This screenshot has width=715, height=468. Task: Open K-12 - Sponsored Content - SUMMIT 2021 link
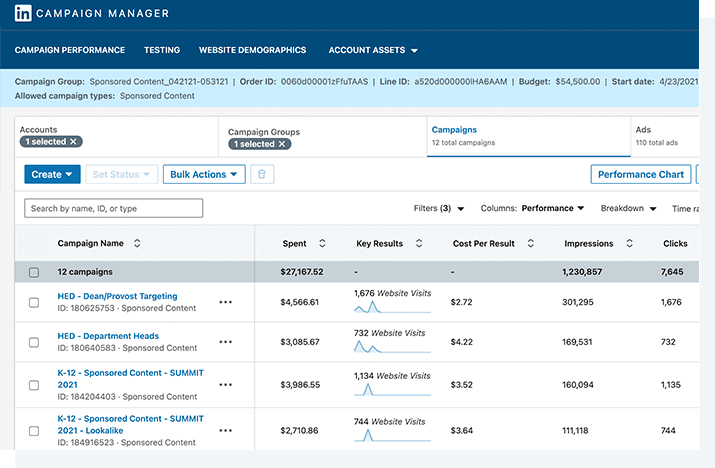coord(130,379)
